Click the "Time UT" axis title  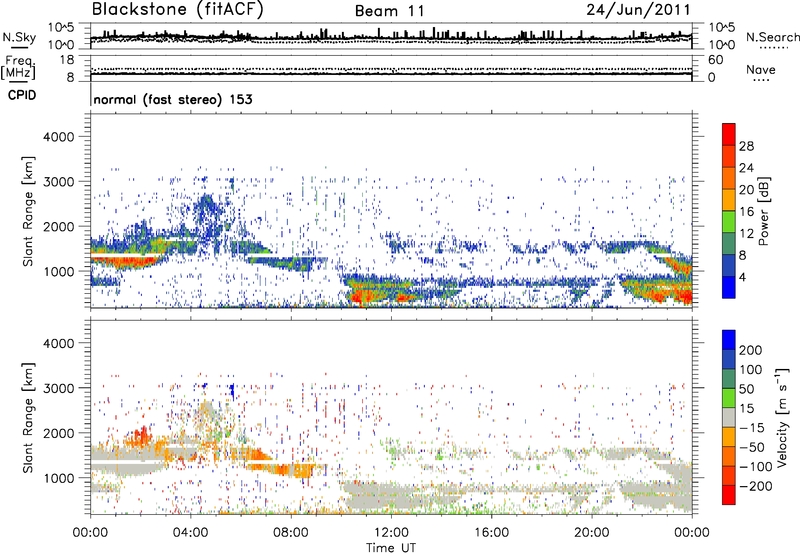pos(391,548)
